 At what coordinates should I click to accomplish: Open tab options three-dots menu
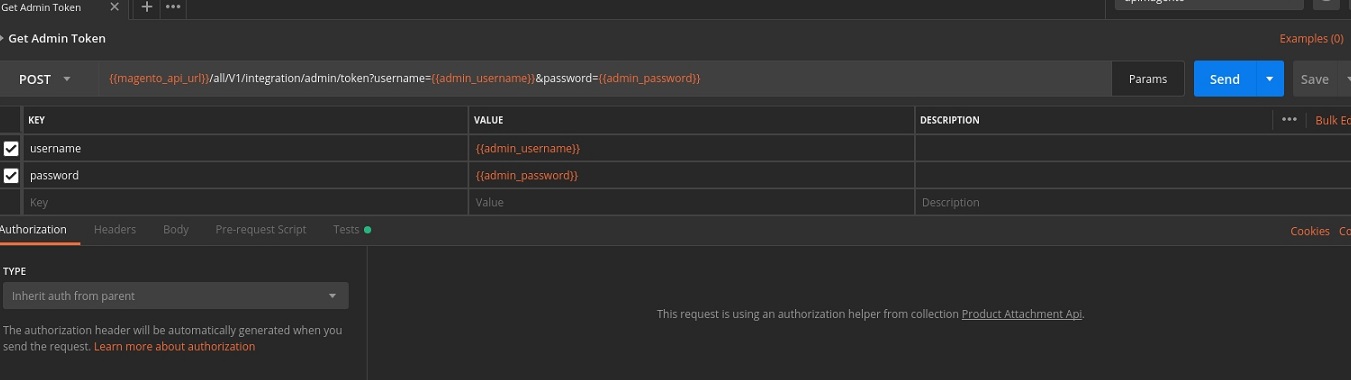[x=173, y=7]
